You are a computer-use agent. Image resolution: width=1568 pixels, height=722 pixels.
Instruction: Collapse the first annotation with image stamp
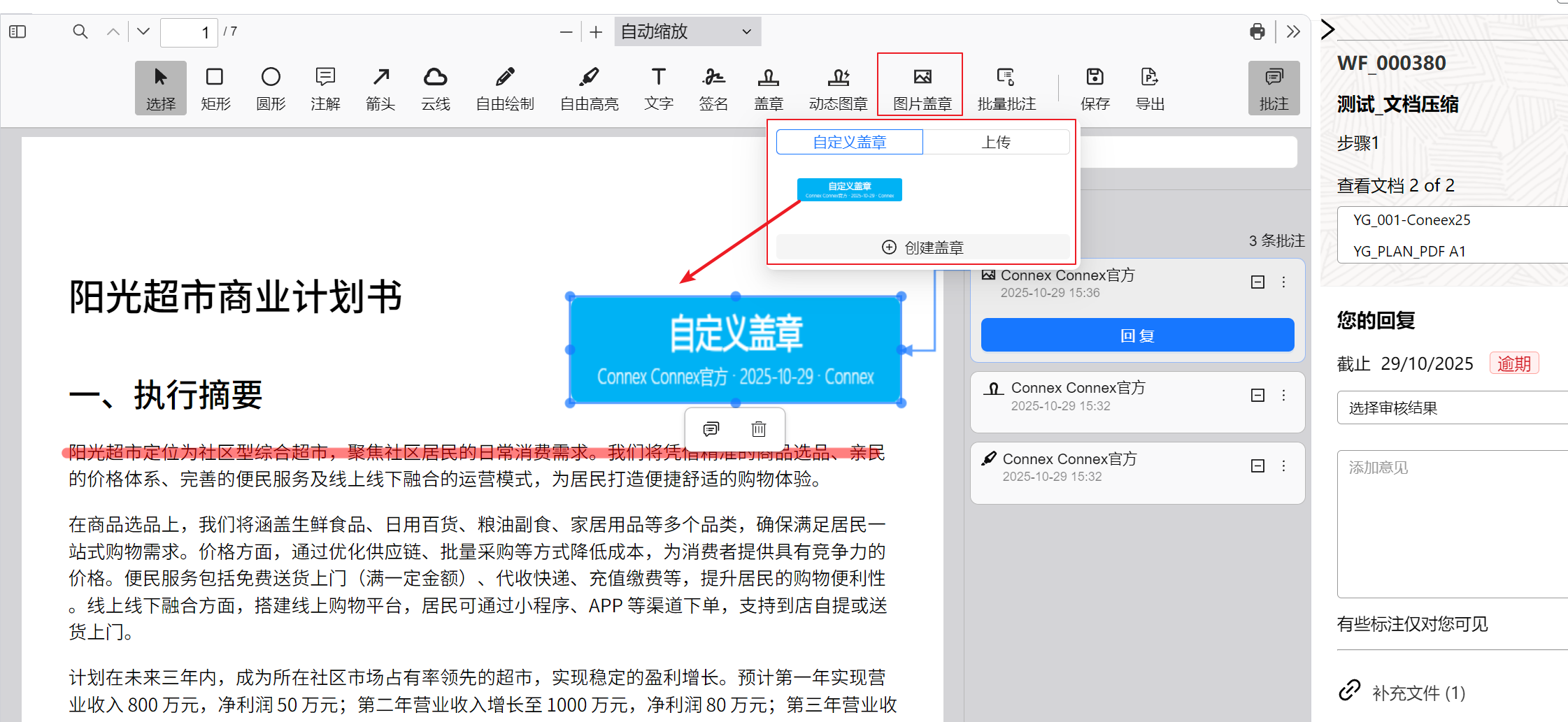(1257, 282)
